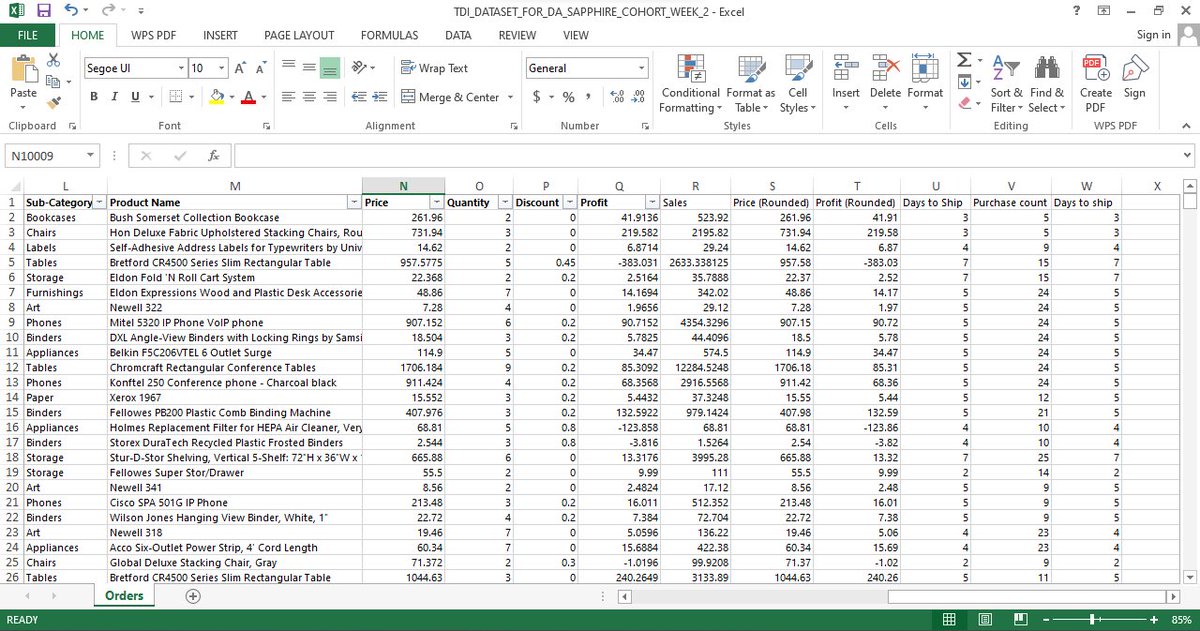This screenshot has width=1200, height=631.
Task: Open Price column filter dropdown
Action: [x=435, y=203]
